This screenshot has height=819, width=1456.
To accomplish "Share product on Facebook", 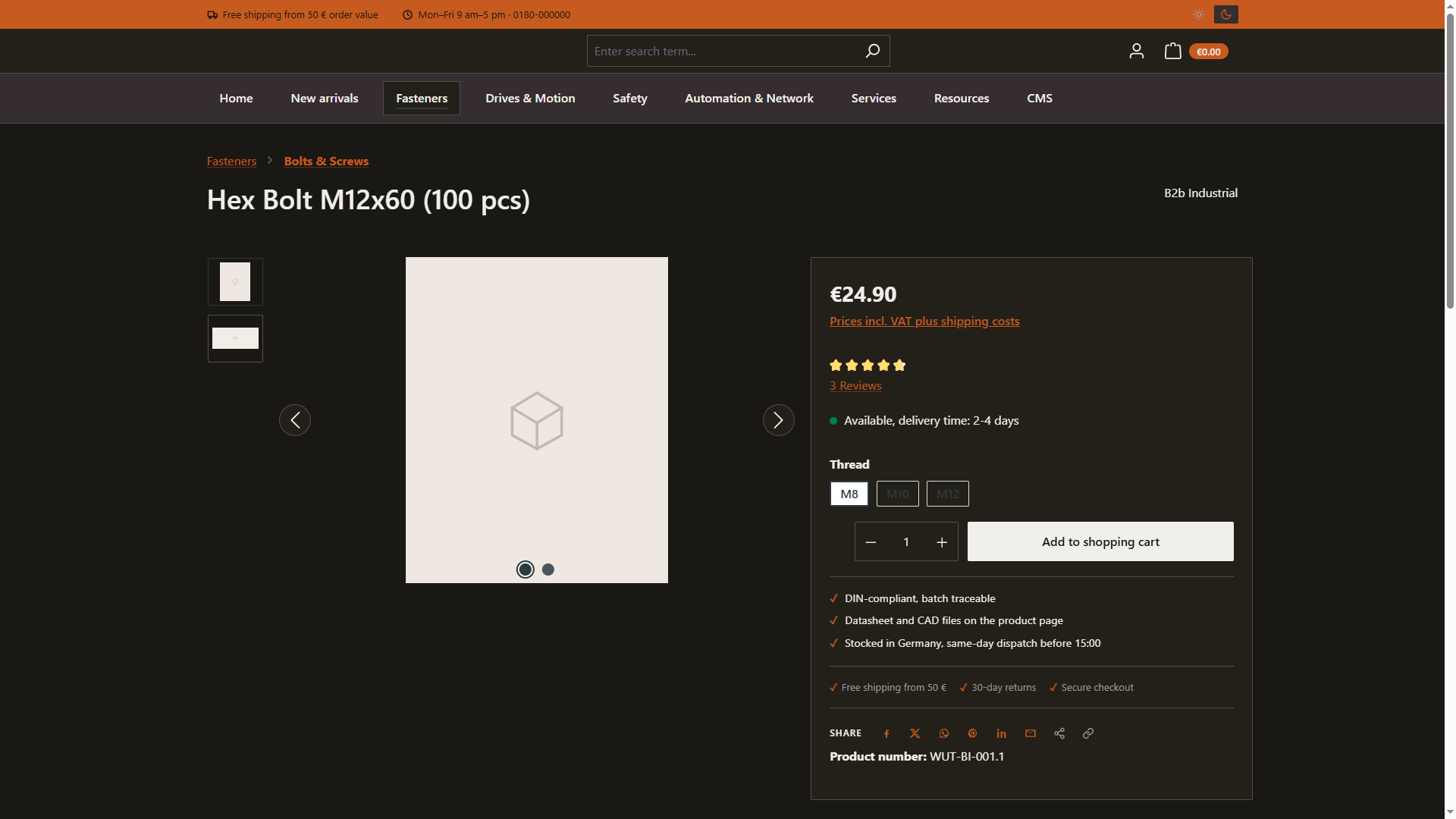I will (x=886, y=733).
